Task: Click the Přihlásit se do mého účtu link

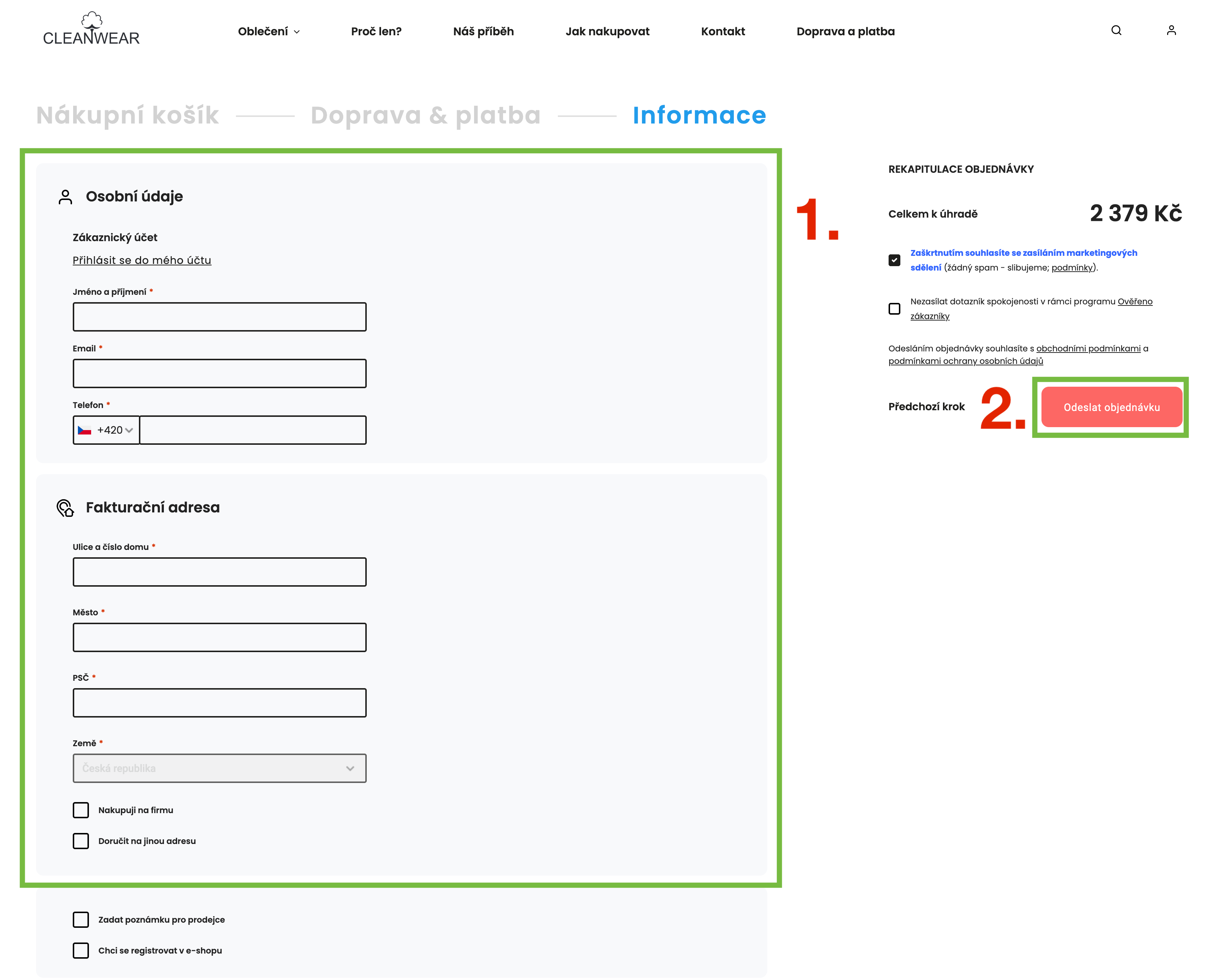Action: pos(141,260)
